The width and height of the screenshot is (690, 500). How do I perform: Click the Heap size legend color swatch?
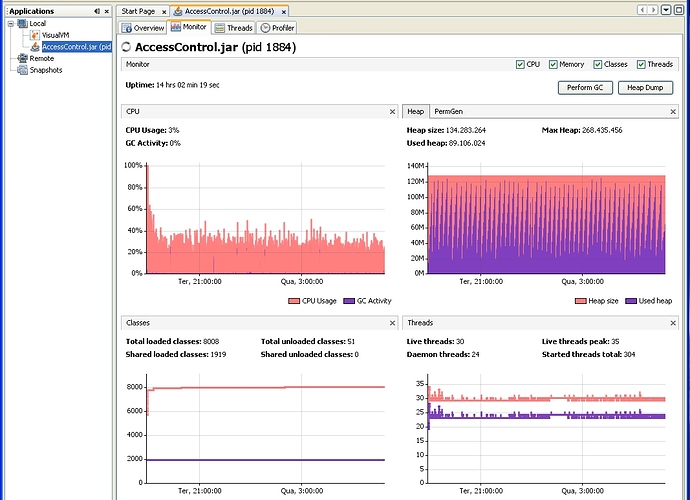pyautogui.click(x=581, y=301)
